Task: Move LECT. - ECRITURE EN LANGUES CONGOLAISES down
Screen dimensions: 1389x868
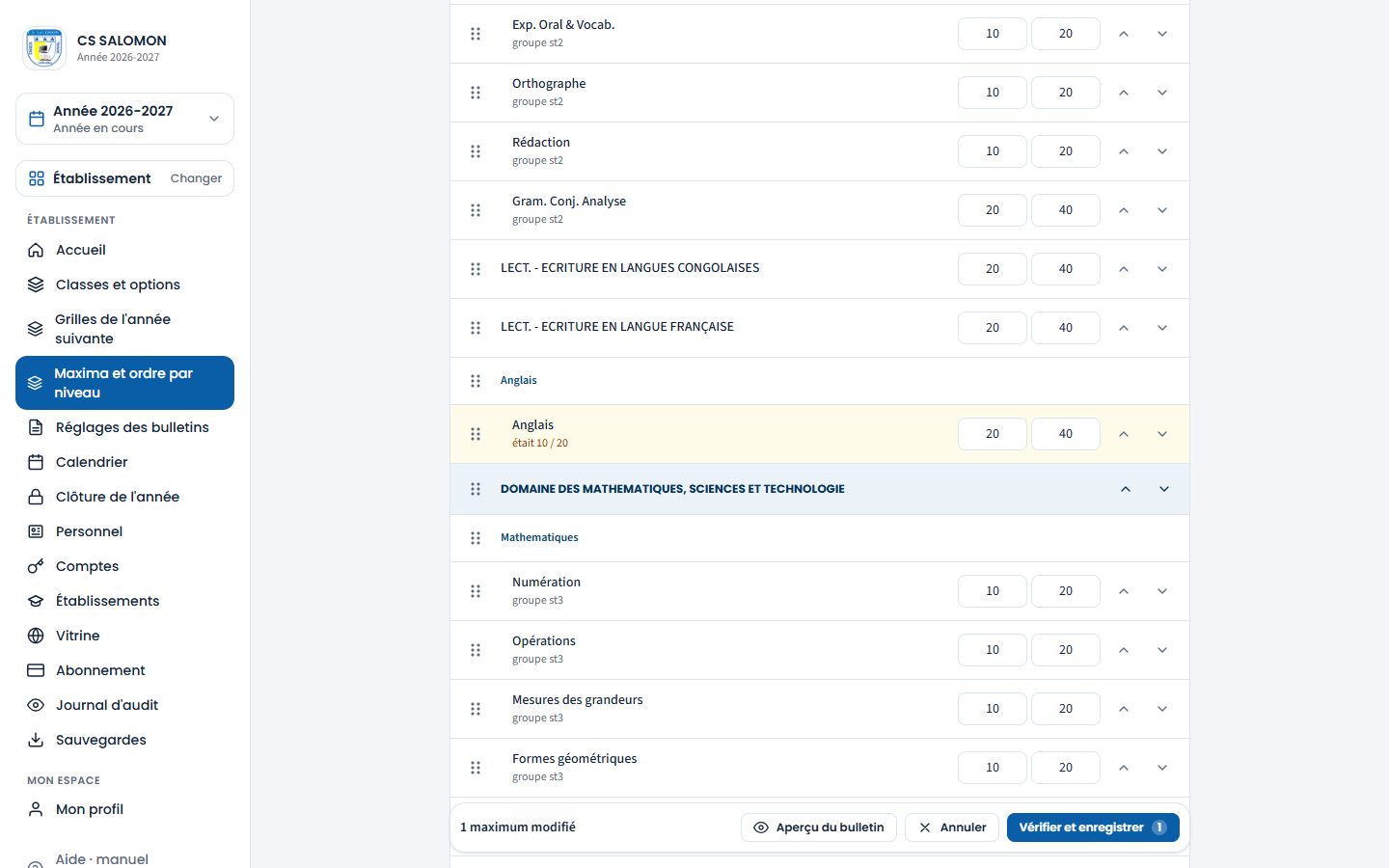Action: pos(1162,269)
